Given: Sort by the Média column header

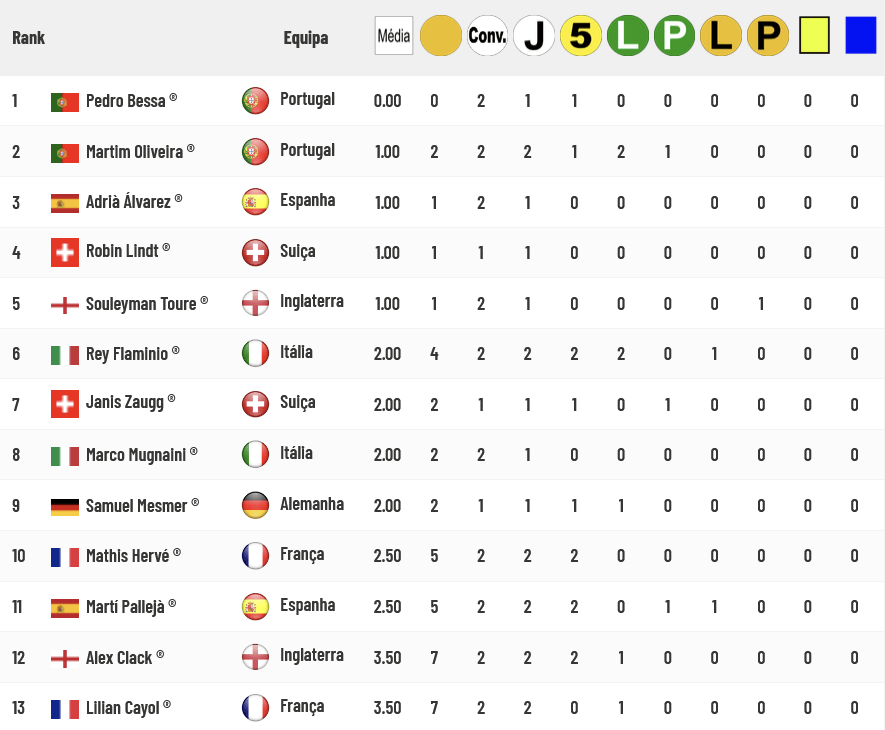Looking at the screenshot, I should pyautogui.click(x=393, y=36).
